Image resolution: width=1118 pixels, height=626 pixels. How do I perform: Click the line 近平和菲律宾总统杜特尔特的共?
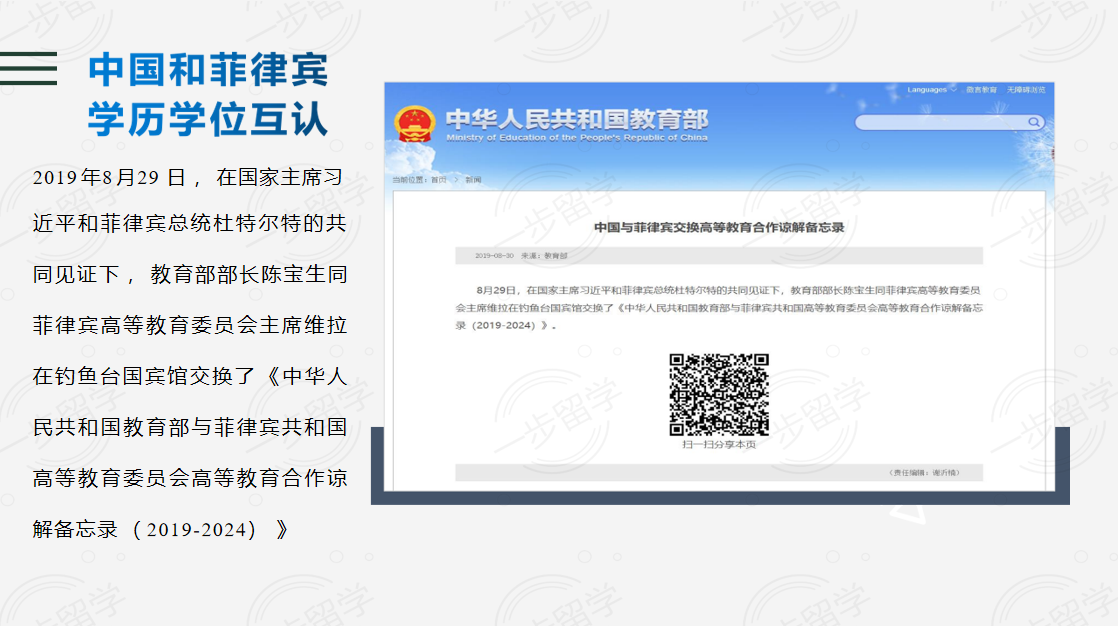pos(190,223)
